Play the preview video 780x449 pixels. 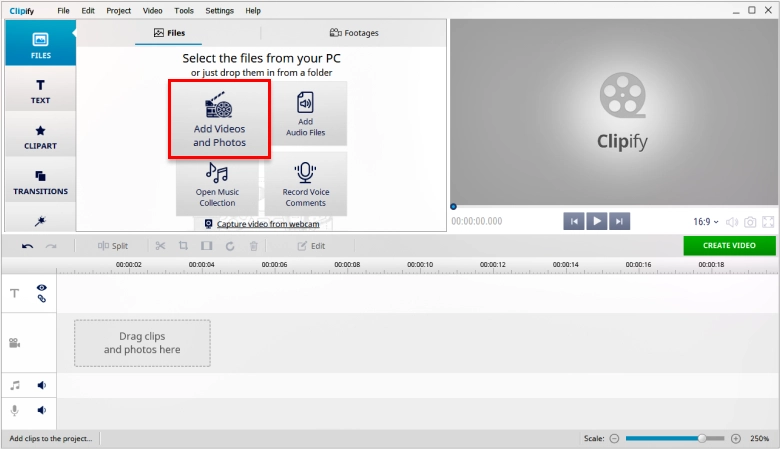(596, 221)
